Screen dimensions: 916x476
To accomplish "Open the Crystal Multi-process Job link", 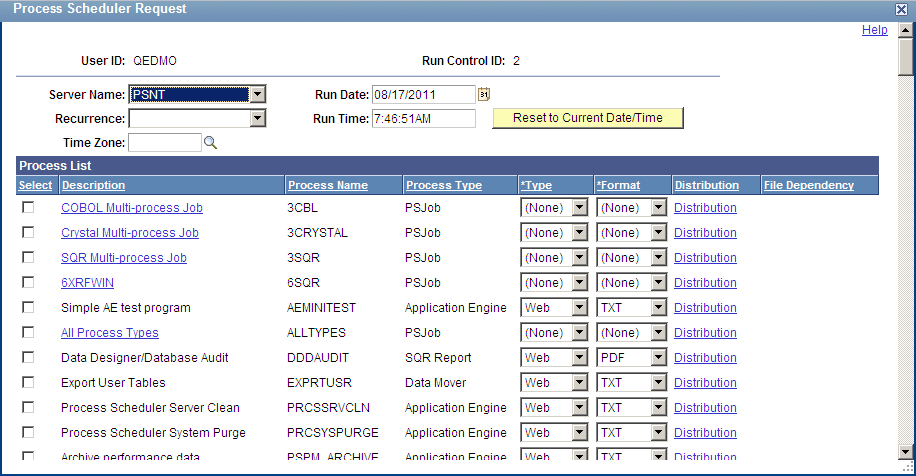I will click(130, 233).
